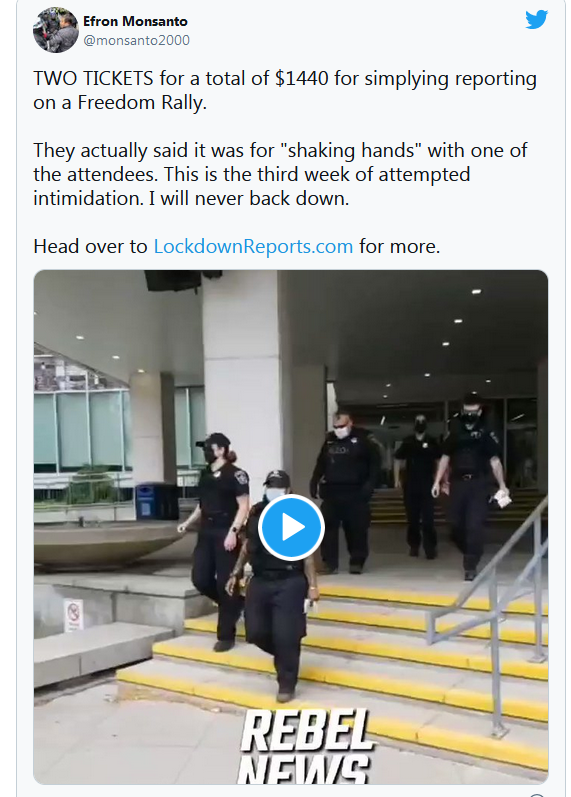
Task: Open the @monsanto2000 handle link
Action: pos(136,40)
